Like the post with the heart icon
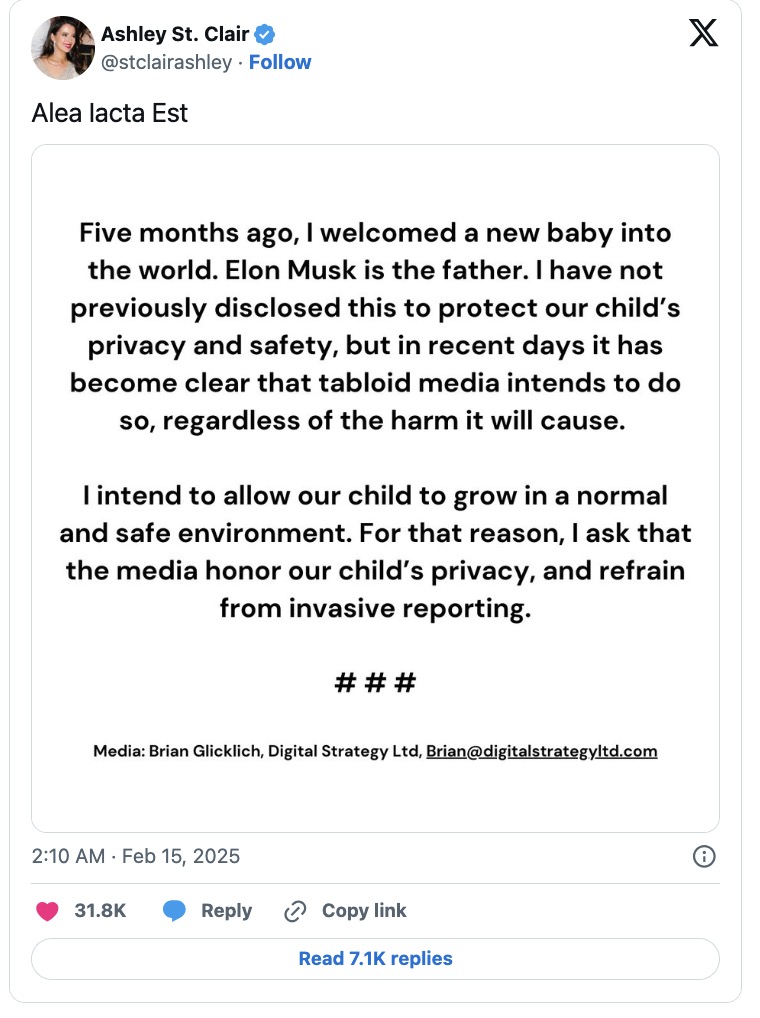The width and height of the screenshot is (760, 1018). coord(47,911)
